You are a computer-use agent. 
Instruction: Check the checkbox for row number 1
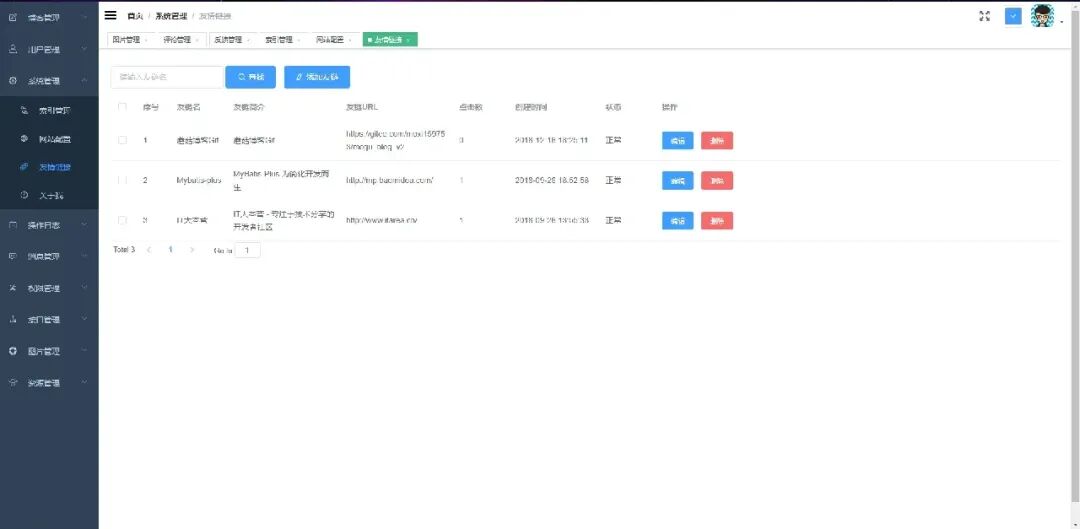pos(122,140)
